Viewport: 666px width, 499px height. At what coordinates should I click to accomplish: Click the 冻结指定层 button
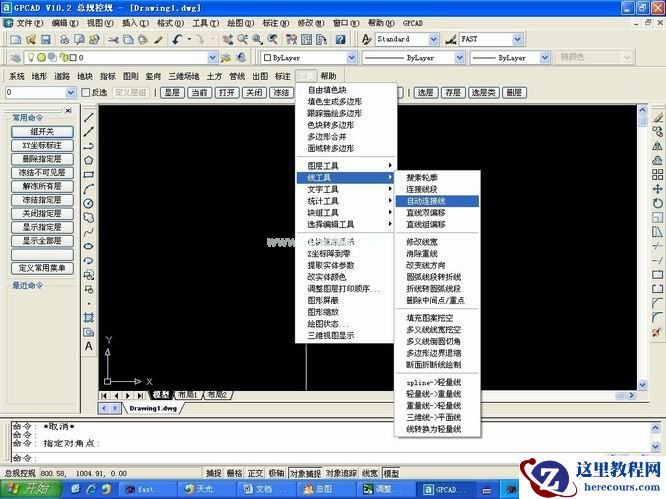click(42, 200)
